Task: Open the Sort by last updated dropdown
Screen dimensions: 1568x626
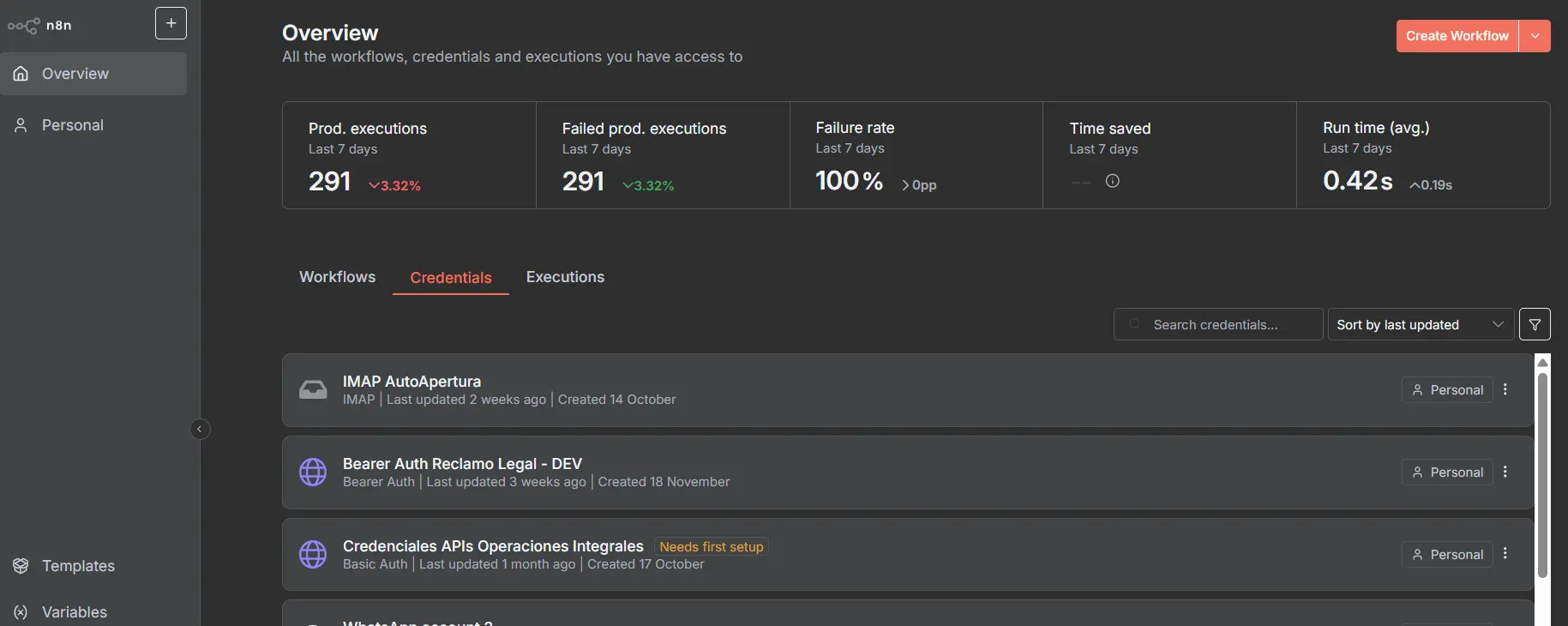Action: [1420, 325]
